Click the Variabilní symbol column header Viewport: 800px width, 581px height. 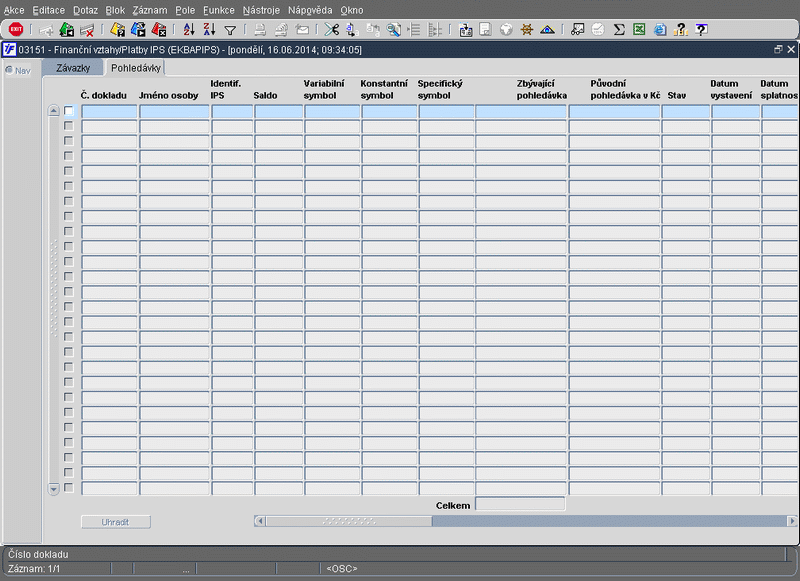tap(324, 89)
